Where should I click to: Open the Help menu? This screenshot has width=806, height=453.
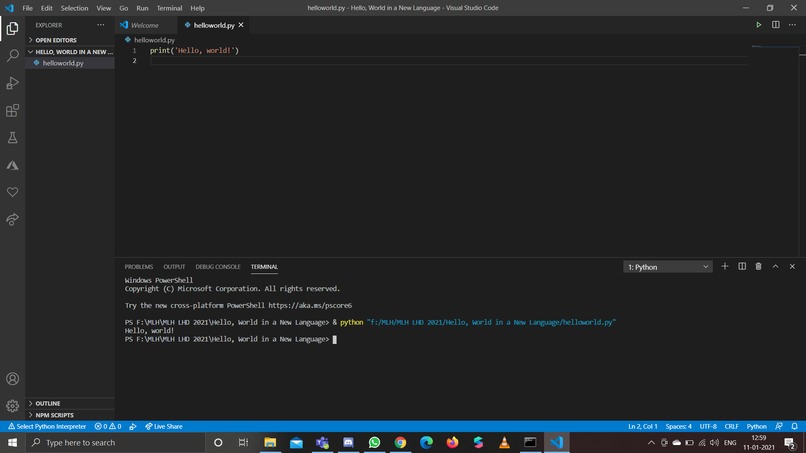tap(197, 8)
